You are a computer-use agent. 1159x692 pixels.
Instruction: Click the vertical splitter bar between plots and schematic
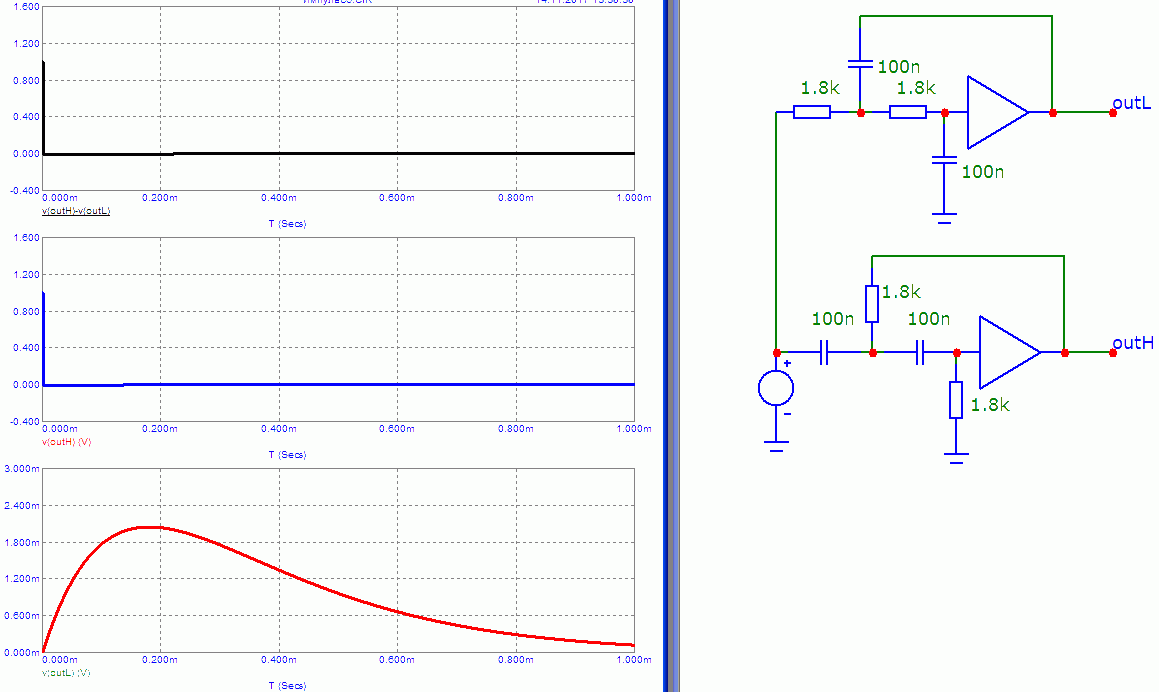click(671, 346)
